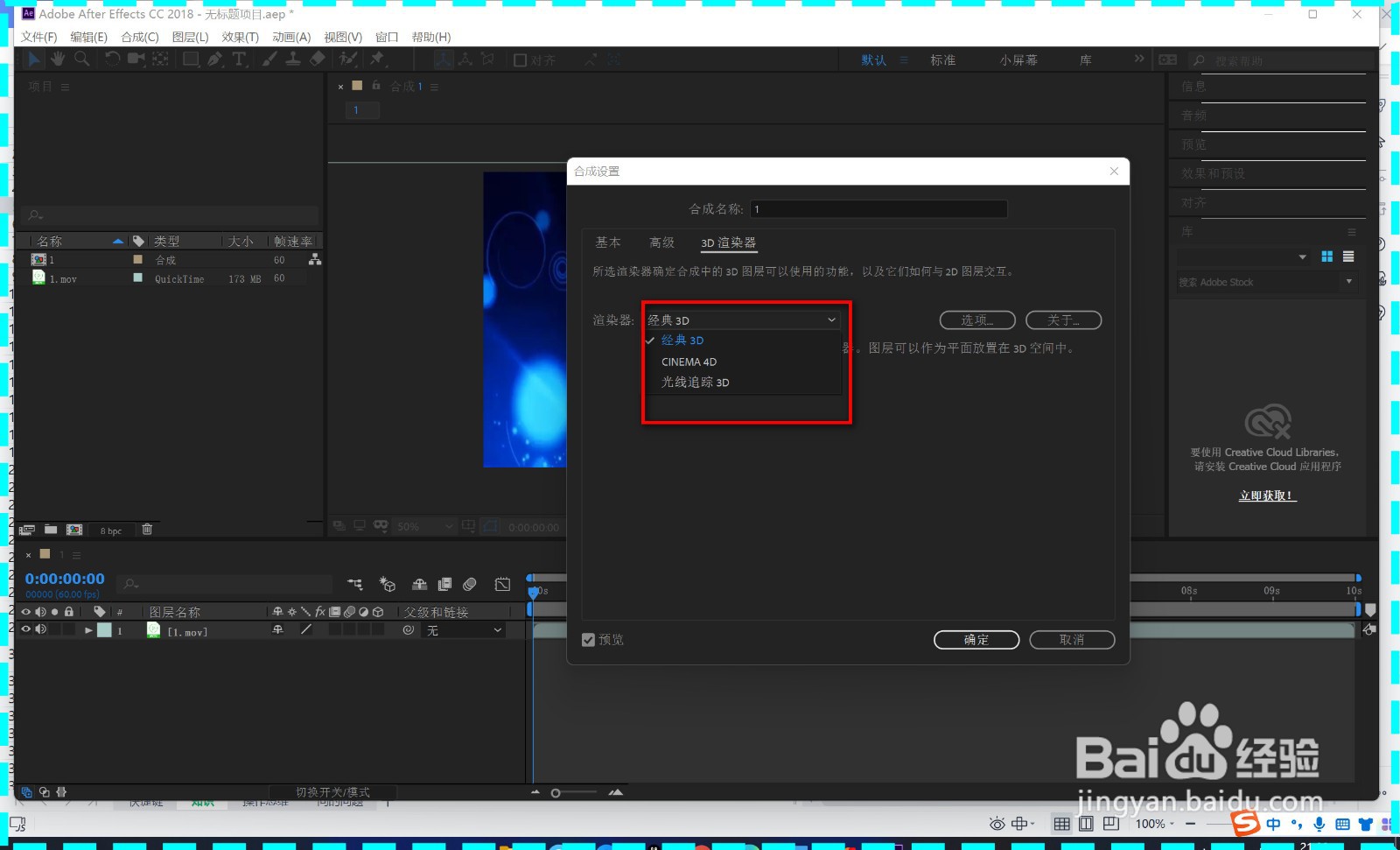Select the Selection arrow tool
Screen dimensions: 1400x850
(x=33, y=59)
